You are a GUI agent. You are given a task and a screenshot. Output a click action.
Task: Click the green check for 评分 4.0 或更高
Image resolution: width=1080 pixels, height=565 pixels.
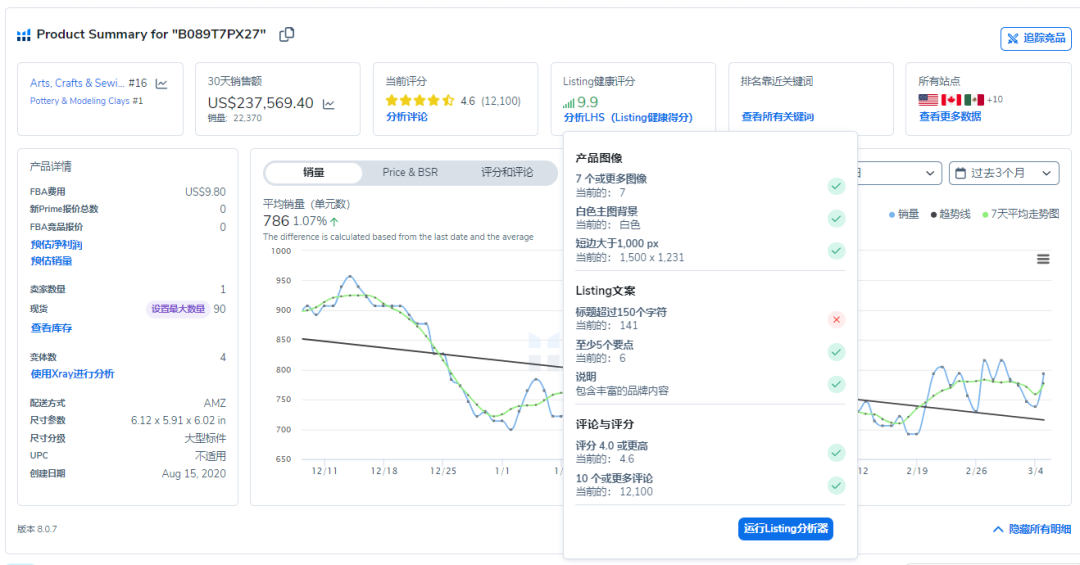[836, 453]
